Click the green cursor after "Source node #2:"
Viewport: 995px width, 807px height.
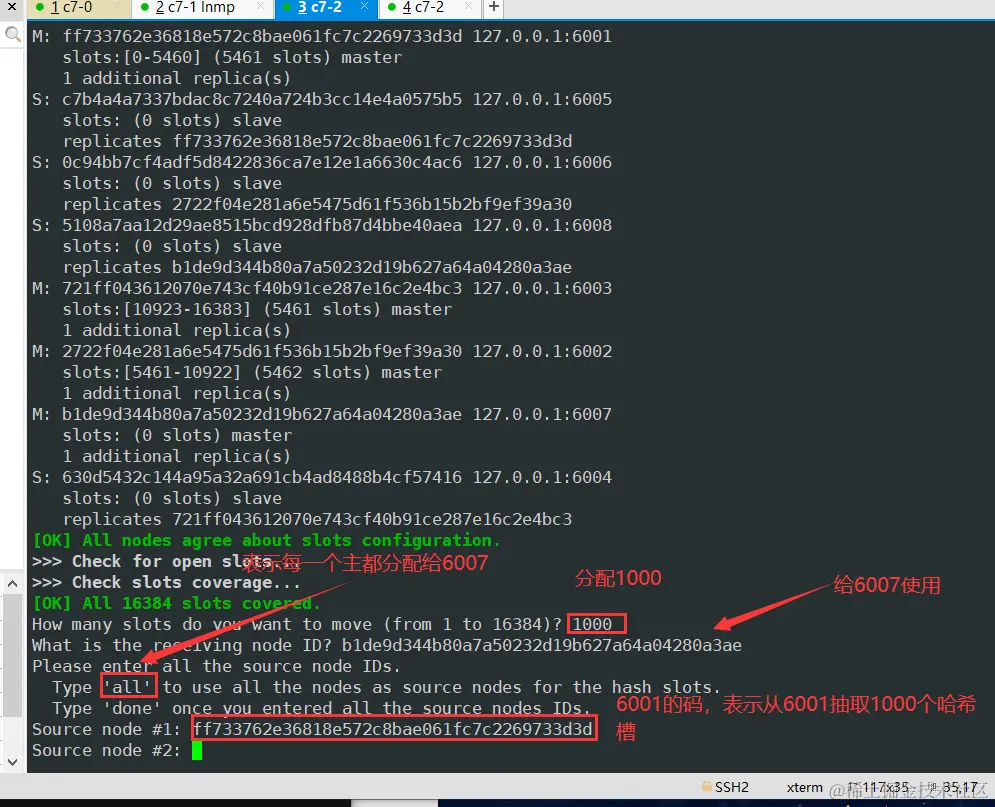pos(197,751)
